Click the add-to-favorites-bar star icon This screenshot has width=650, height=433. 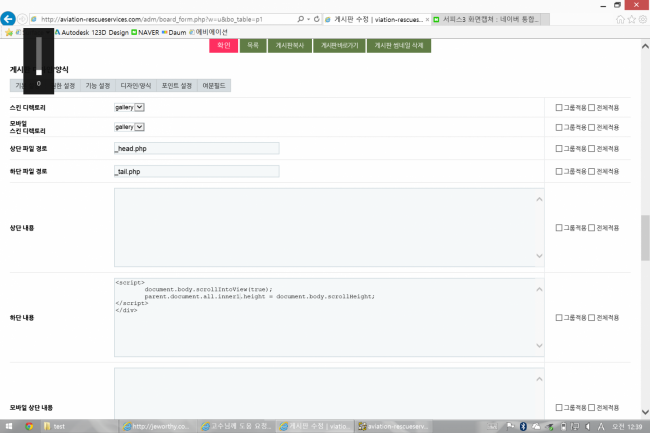point(9,32)
